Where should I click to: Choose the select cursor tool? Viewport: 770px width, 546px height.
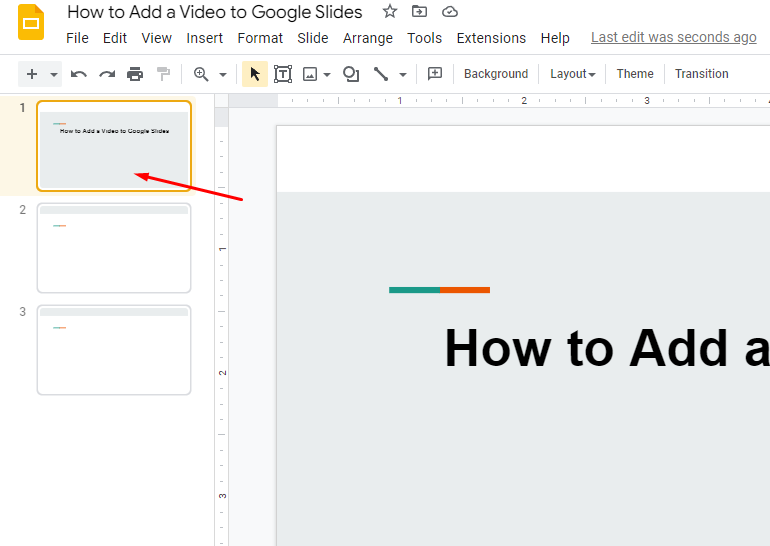[x=255, y=74]
